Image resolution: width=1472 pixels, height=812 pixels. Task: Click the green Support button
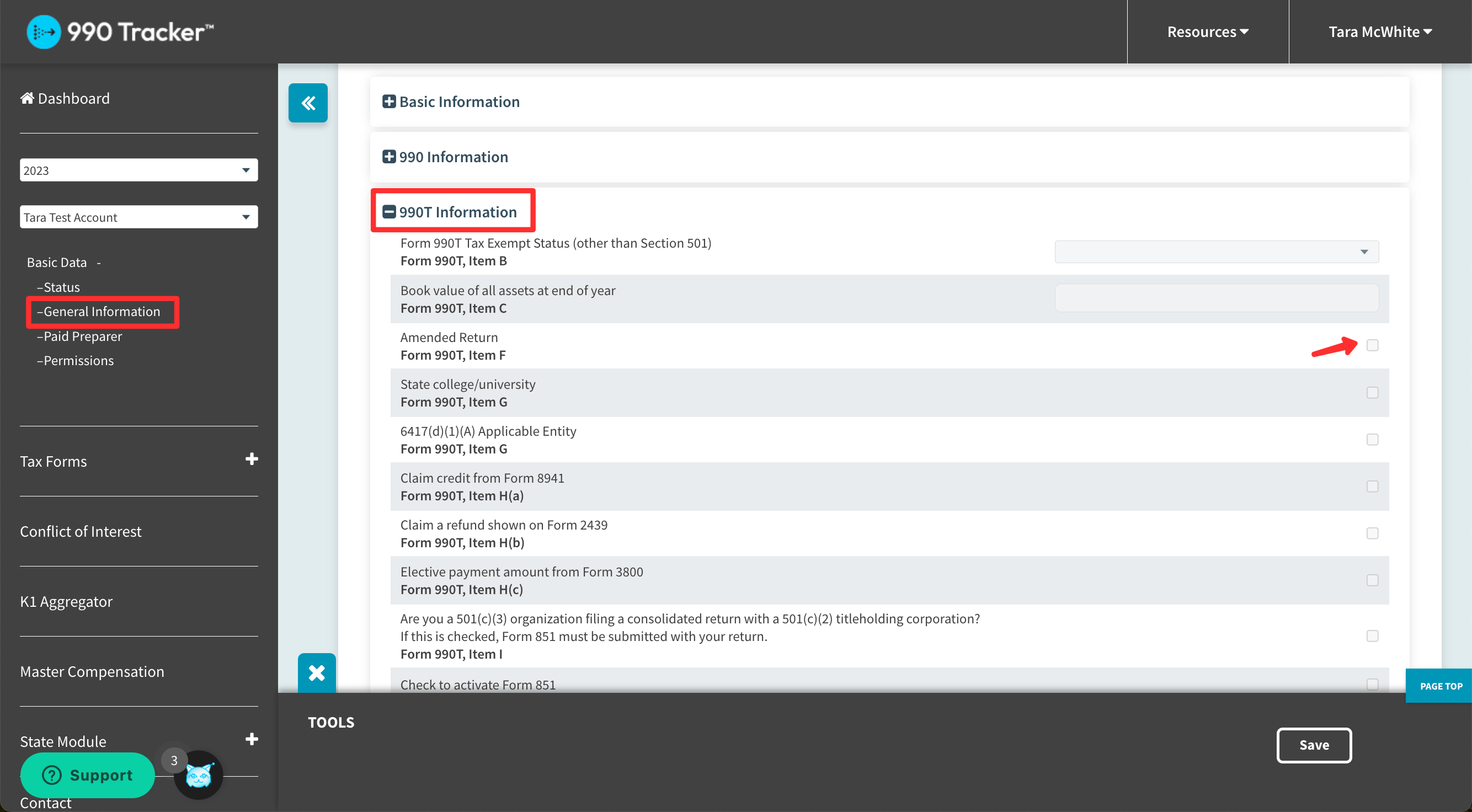[x=87, y=776]
